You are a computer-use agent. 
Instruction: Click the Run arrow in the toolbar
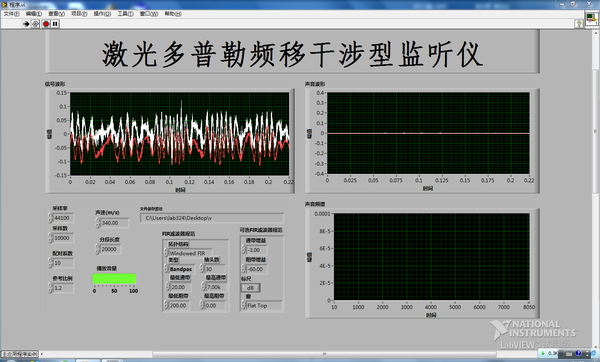tap(26, 24)
